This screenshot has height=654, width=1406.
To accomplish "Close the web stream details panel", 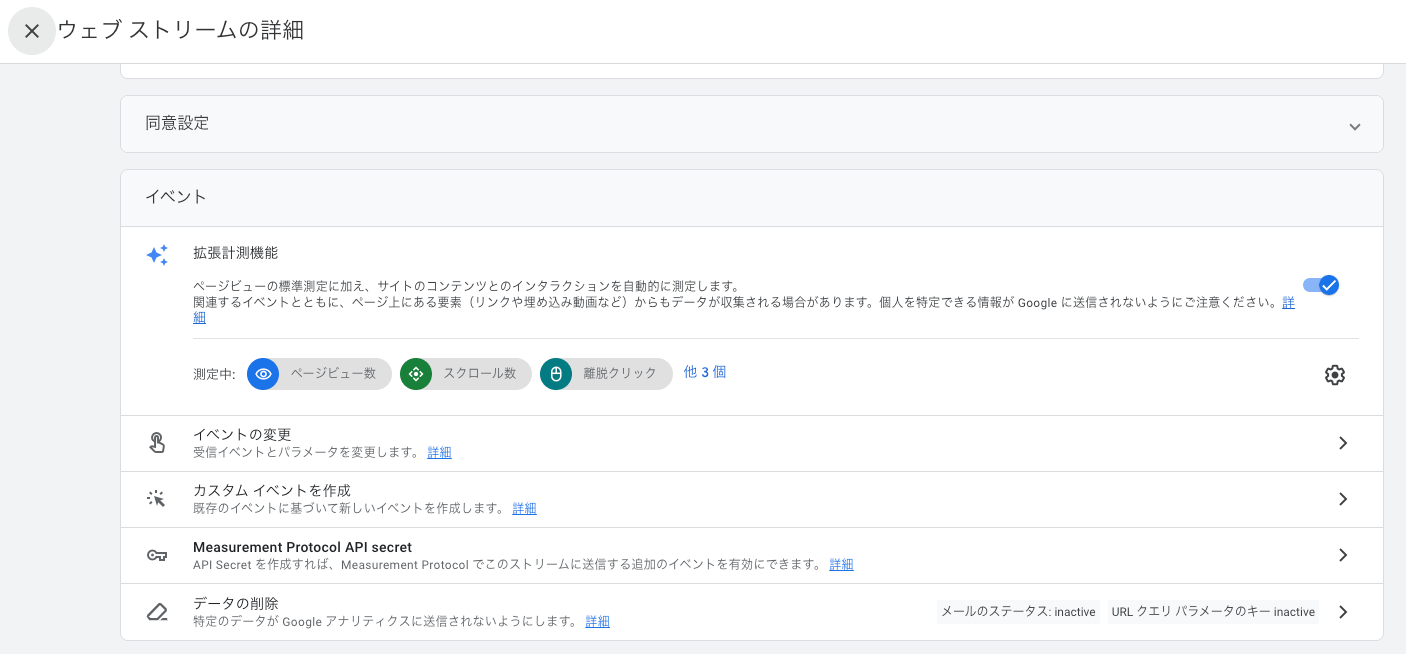I will point(32,31).
